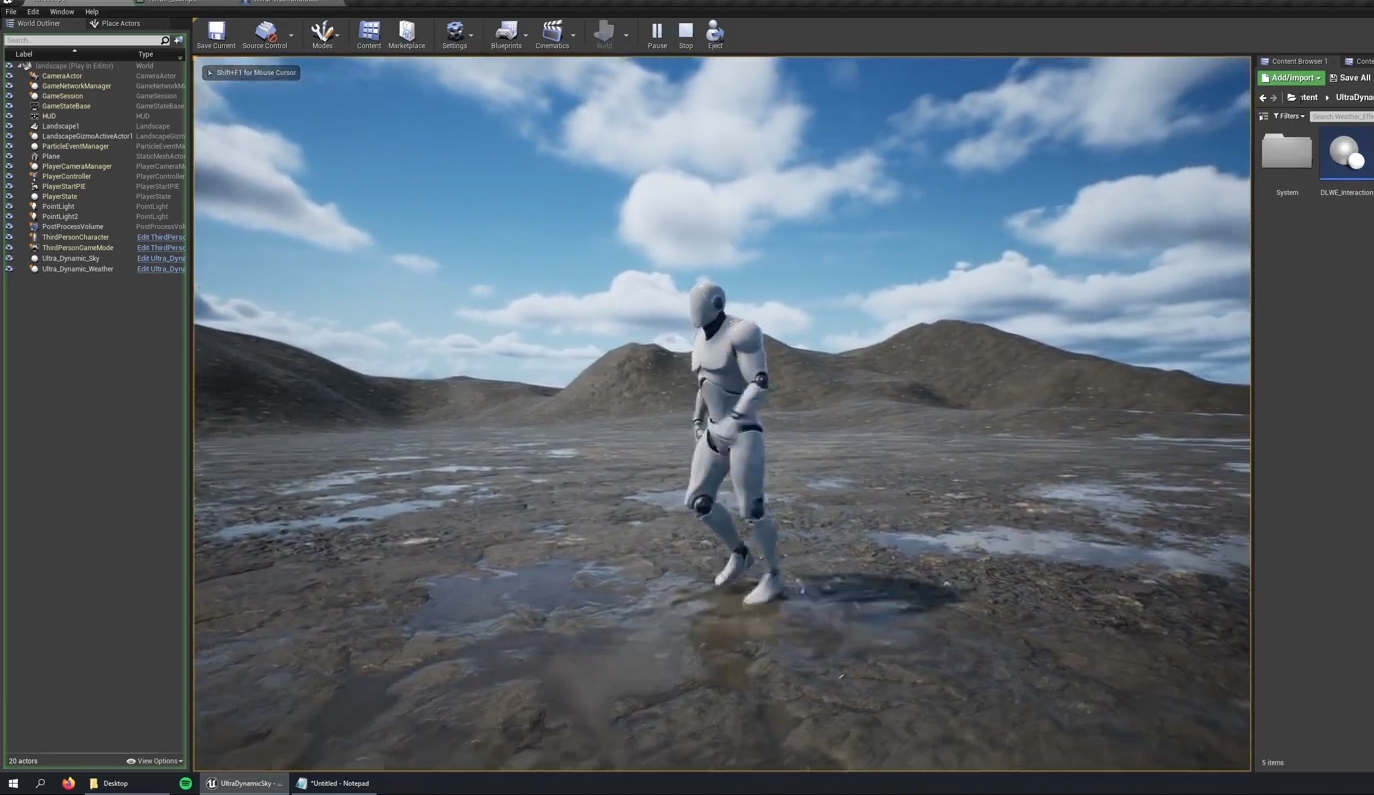
Task: Open the Content toolbar icon
Action: (369, 35)
